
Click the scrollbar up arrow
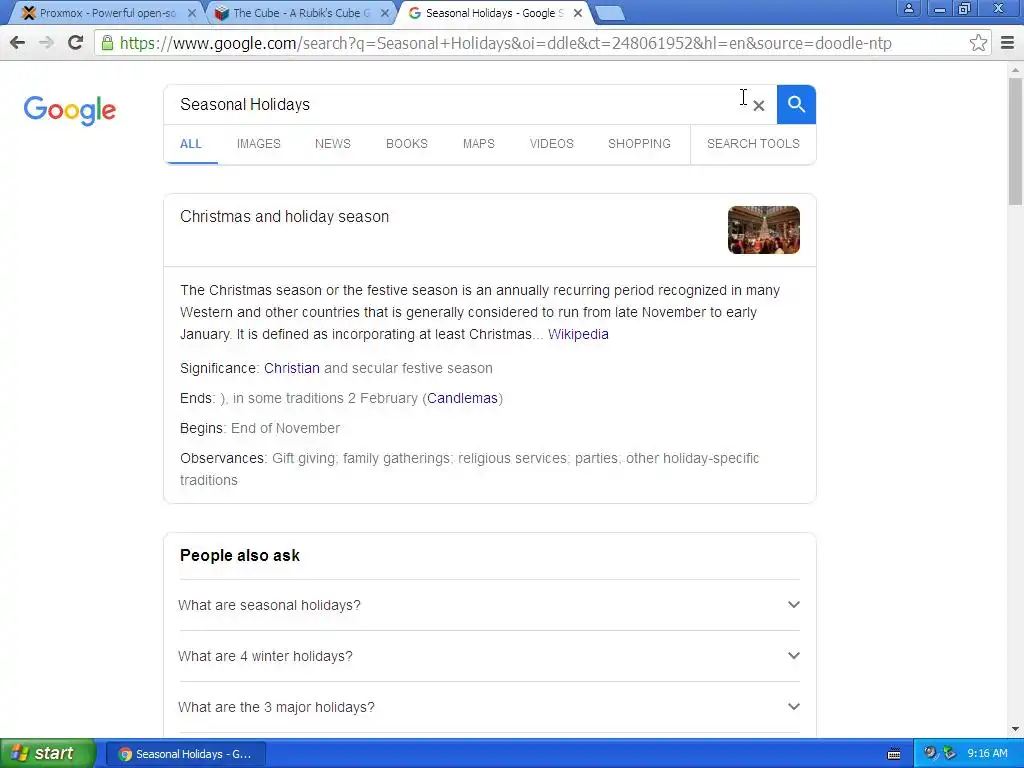[x=1016, y=69]
